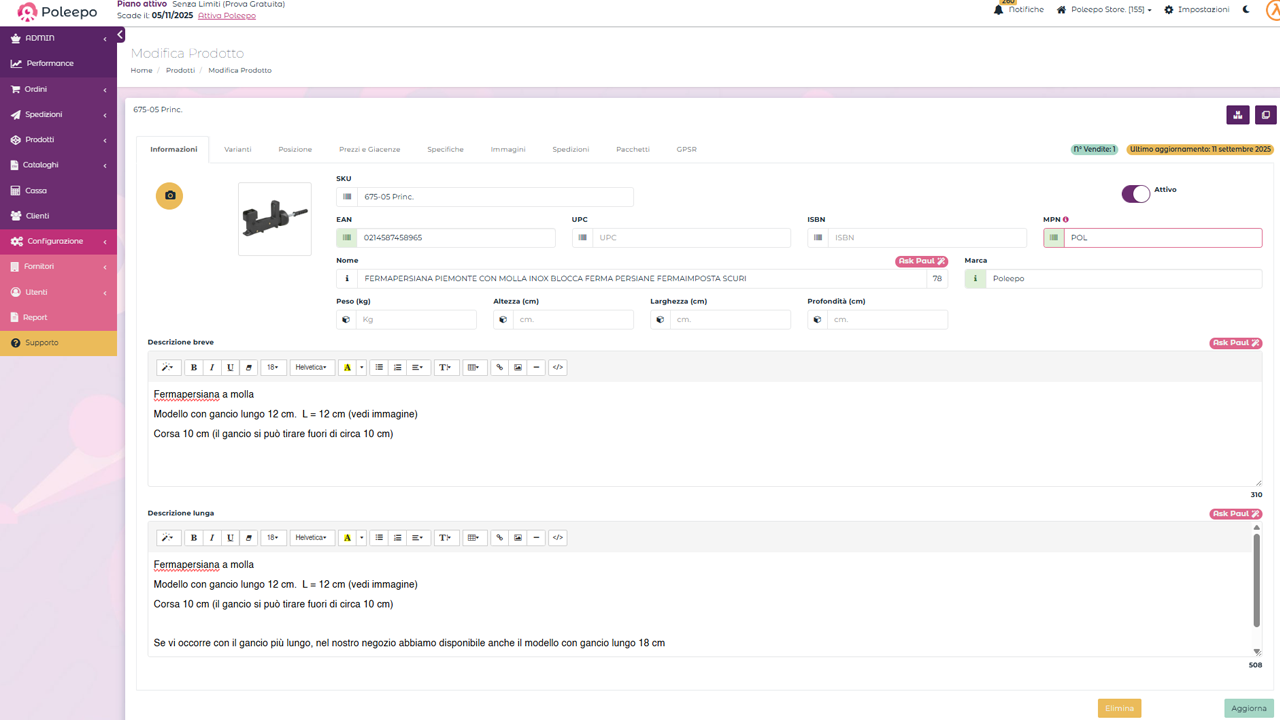
Task: Switch to the Prezzi e Giacenze tab
Action: 369,149
